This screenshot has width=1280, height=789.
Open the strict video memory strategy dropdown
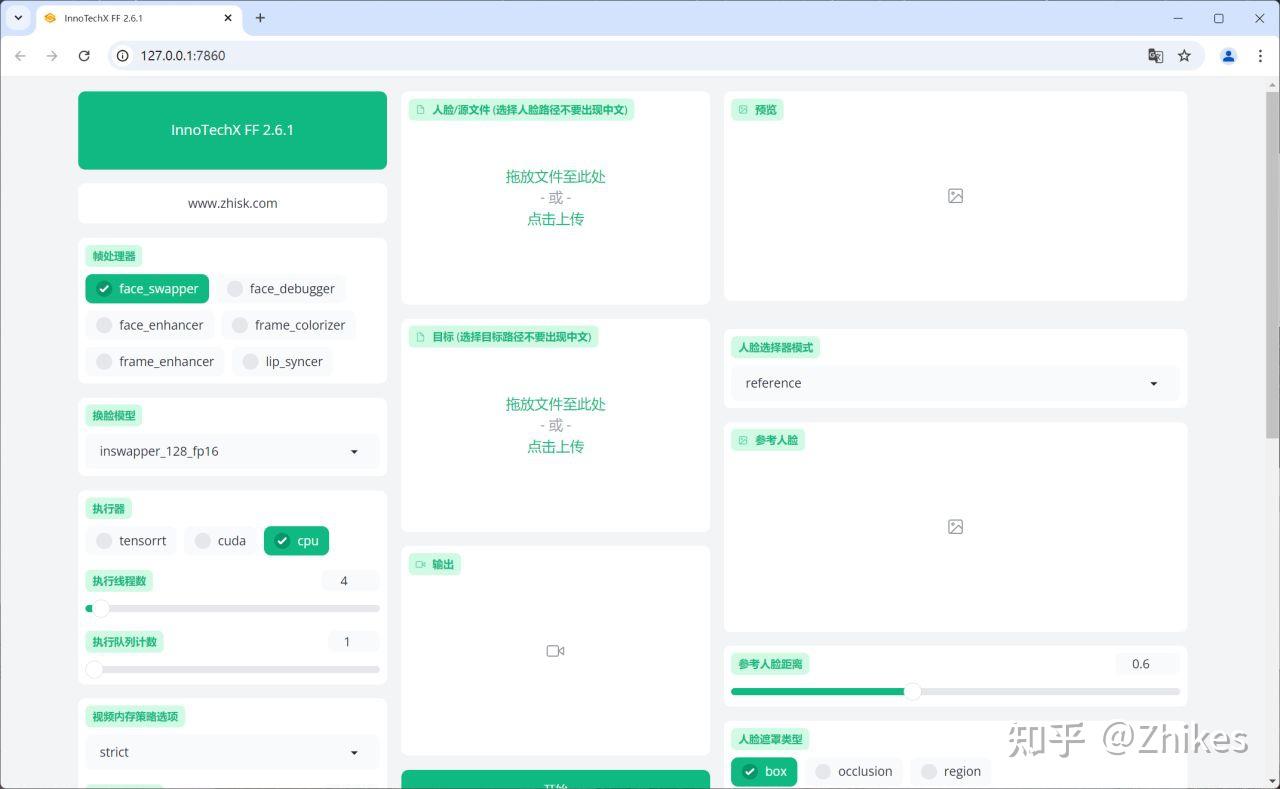232,752
